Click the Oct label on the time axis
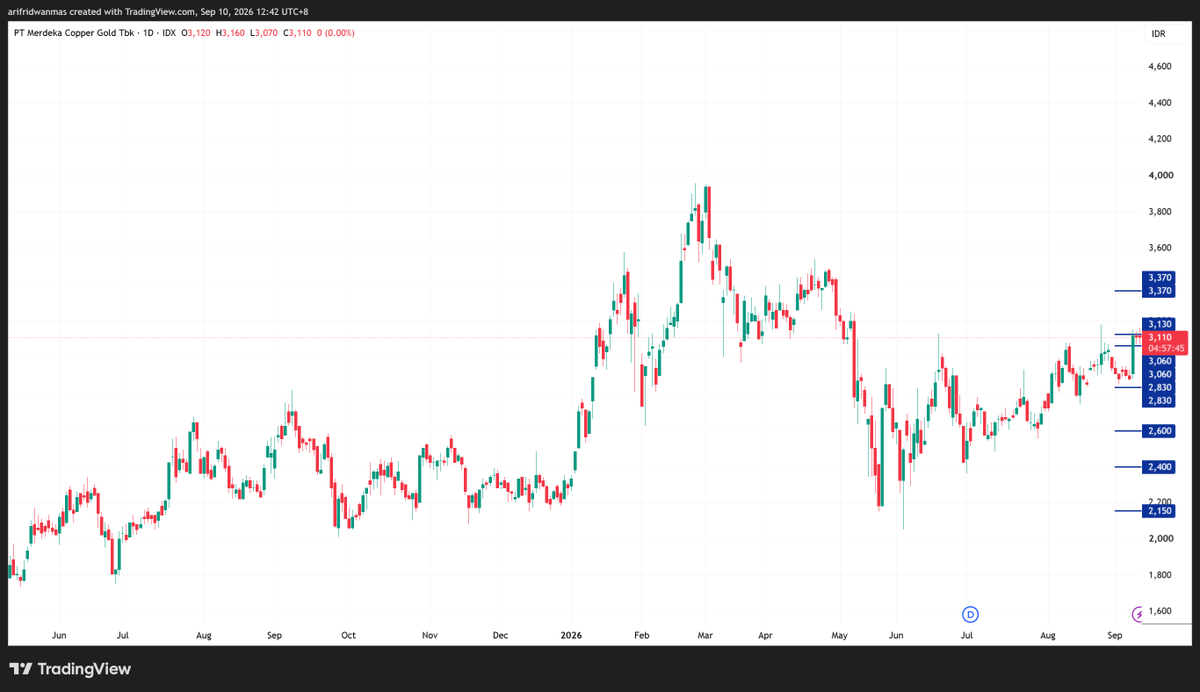 pyautogui.click(x=348, y=635)
